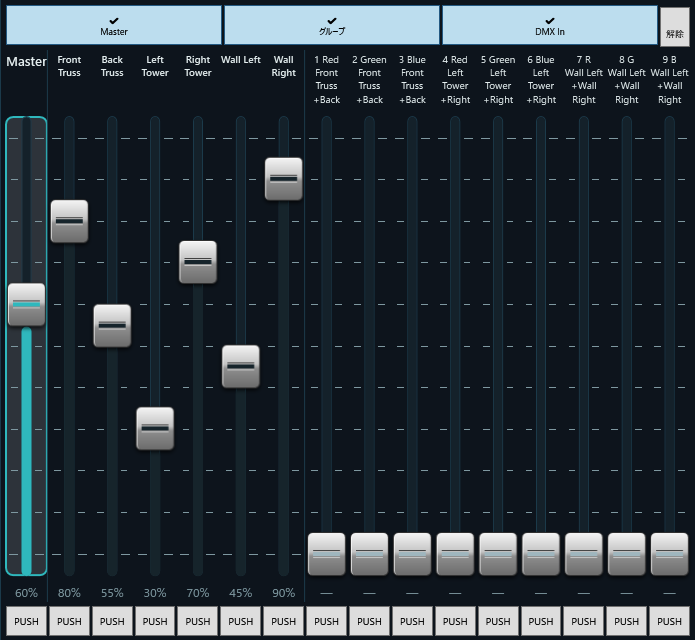Viewport: 696px width, 640px height.
Task: Click the Left Tower group label
Action: (155, 66)
